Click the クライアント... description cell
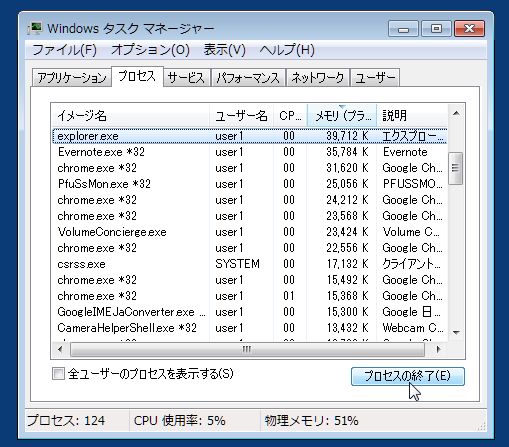The height and width of the screenshot is (447, 509). (412, 264)
